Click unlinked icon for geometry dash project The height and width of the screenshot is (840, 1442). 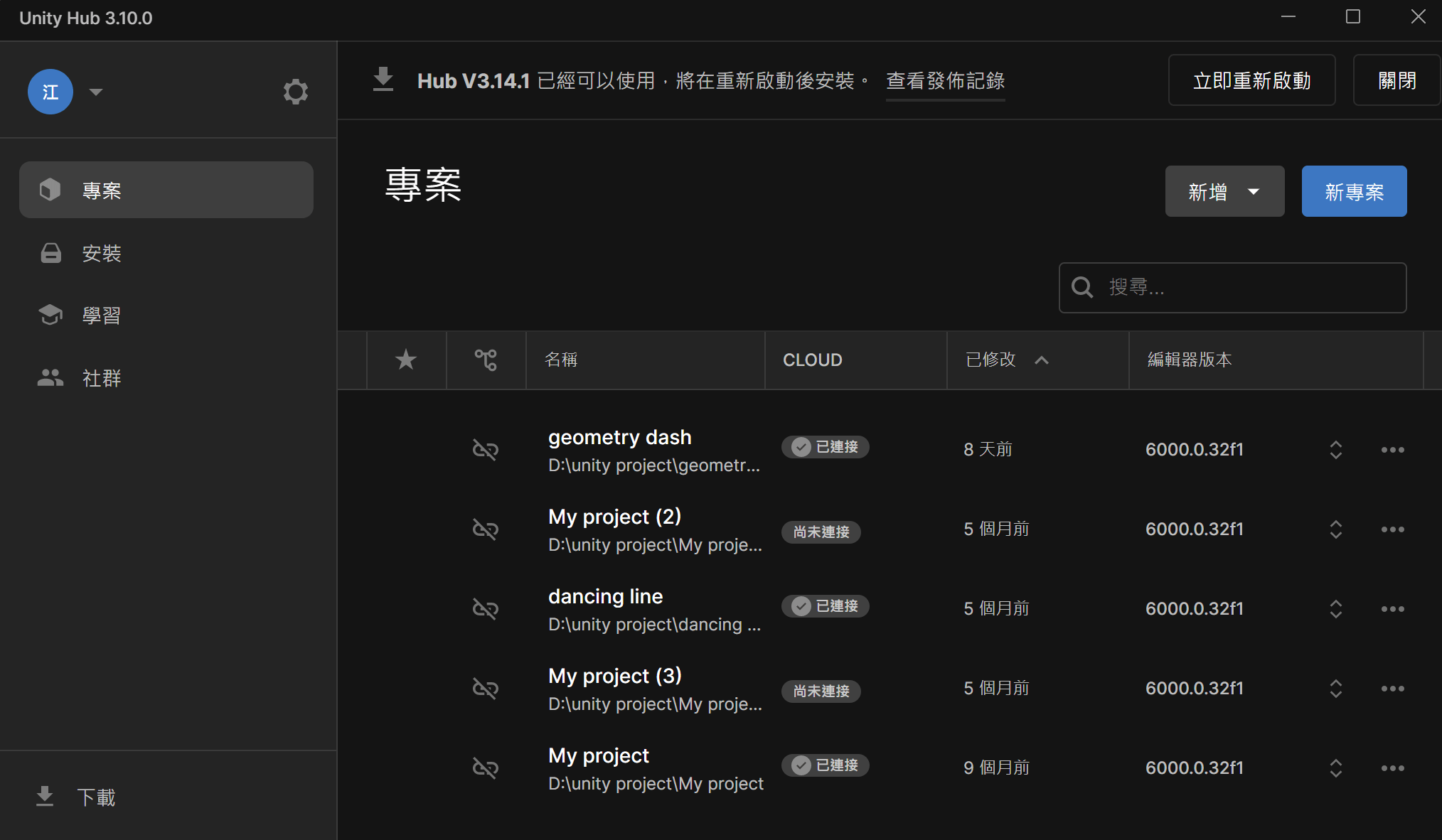486,450
